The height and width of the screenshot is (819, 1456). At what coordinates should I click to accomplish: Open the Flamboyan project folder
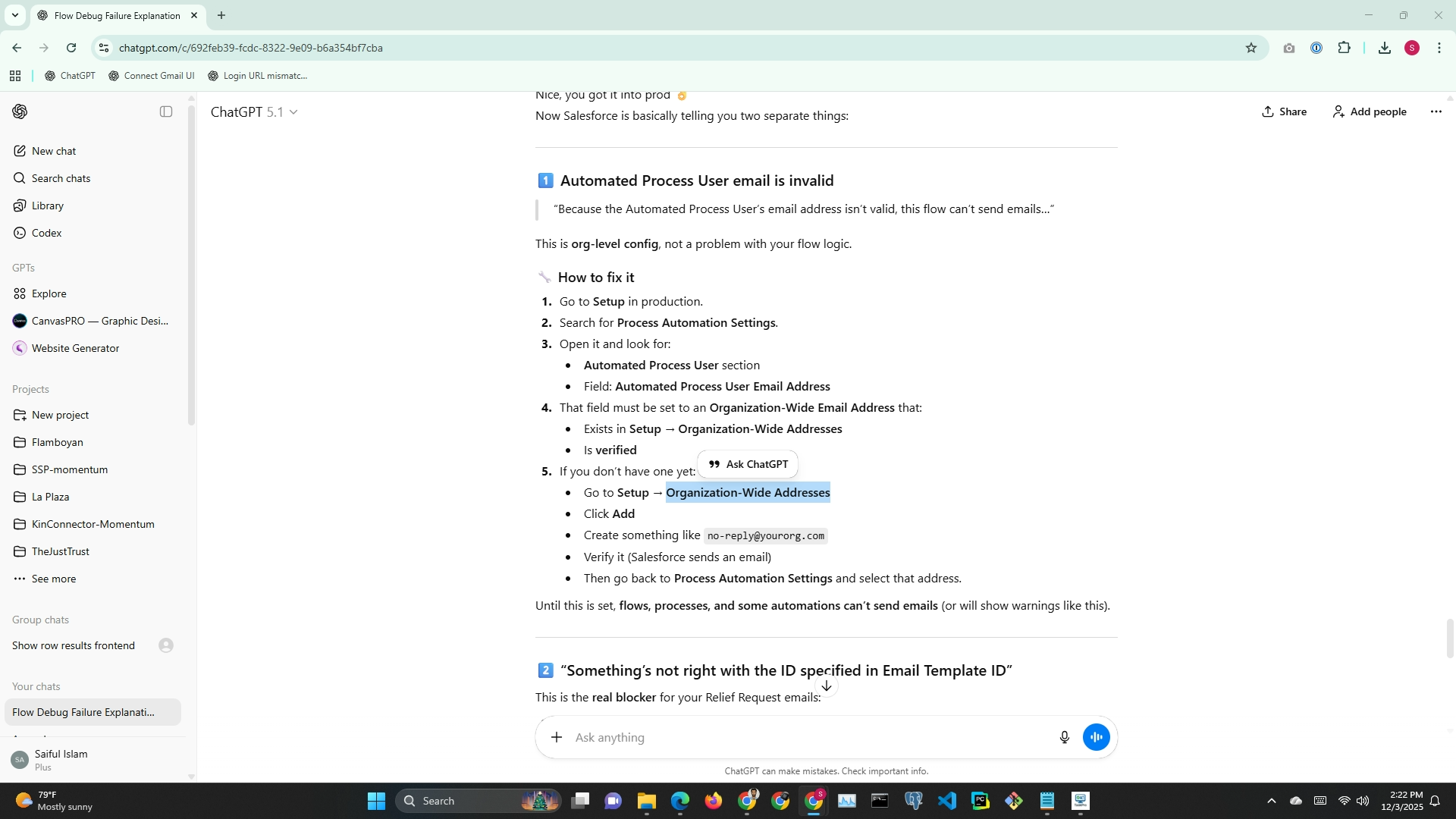[57, 442]
